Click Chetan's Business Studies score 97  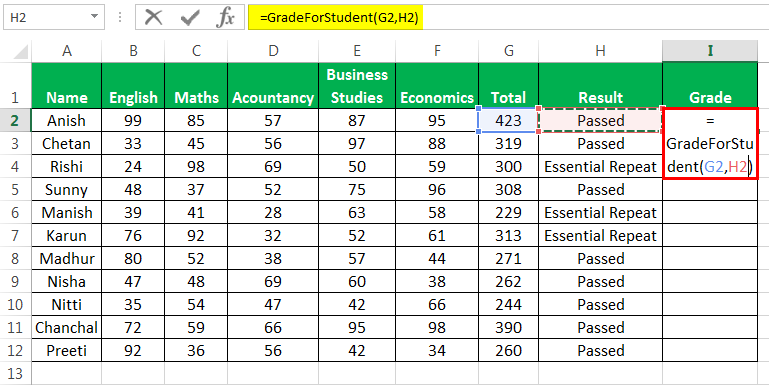357,143
